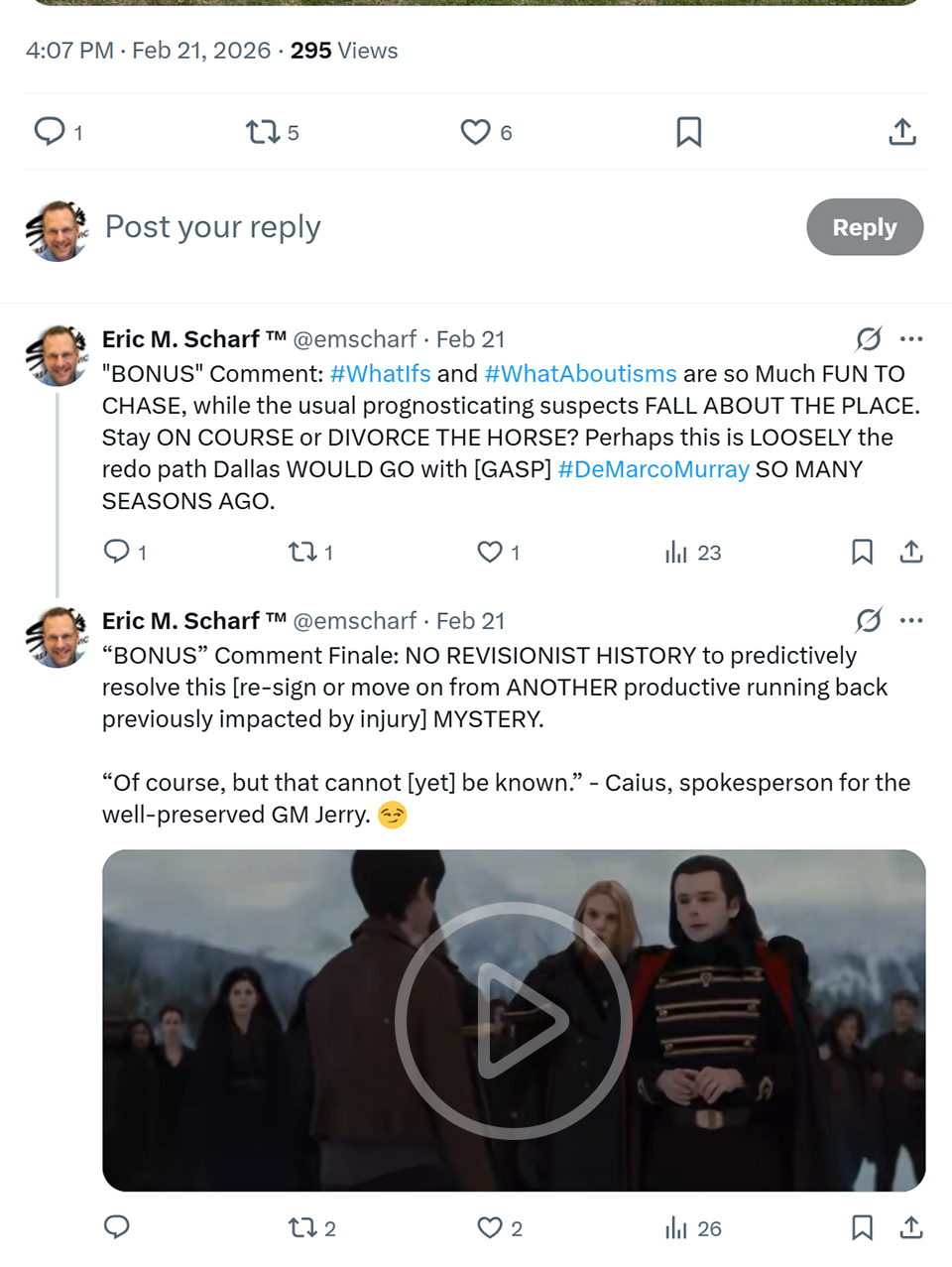Open more options on #WhatIfs reply

click(x=911, y=339)
